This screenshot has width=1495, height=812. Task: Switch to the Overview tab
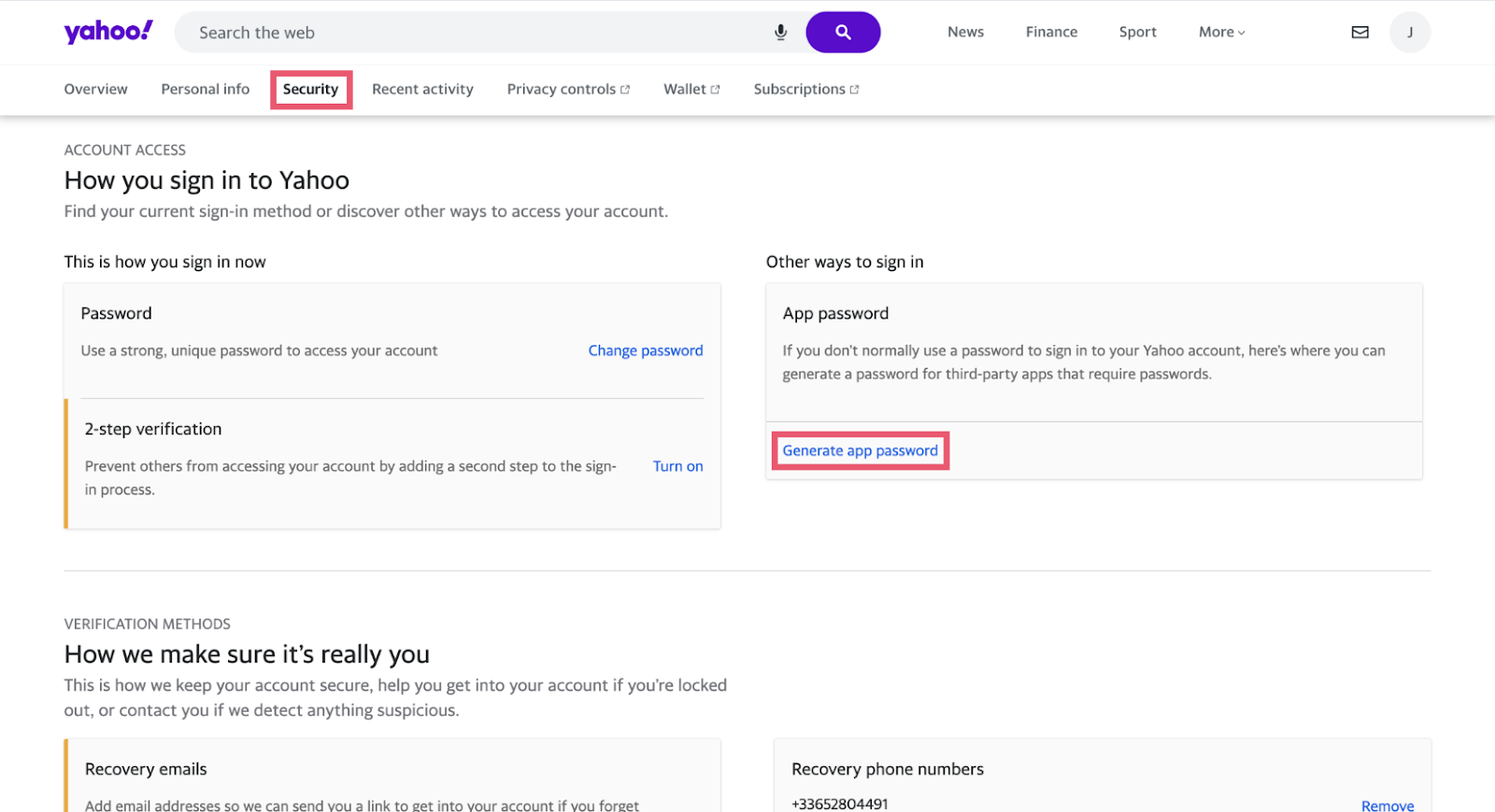point(95,89)
